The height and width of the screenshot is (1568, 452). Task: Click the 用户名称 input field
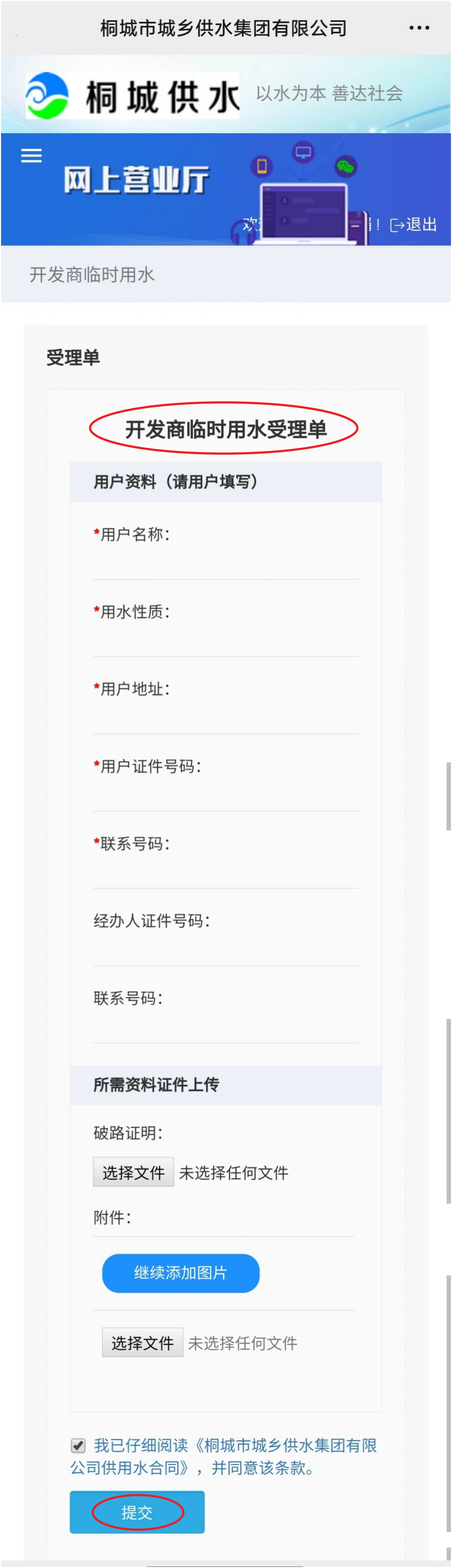click(x=225, y=562)
